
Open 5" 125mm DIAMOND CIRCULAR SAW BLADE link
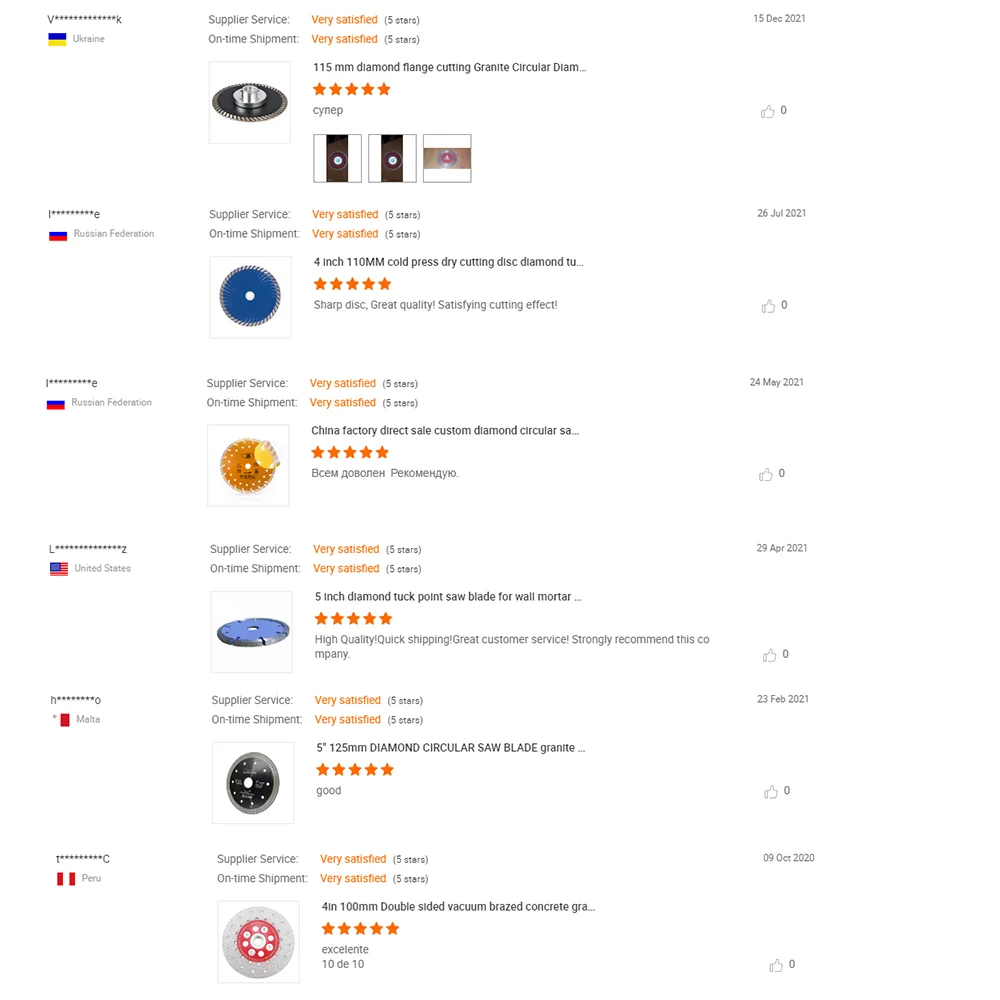click(x=450, y=748)
